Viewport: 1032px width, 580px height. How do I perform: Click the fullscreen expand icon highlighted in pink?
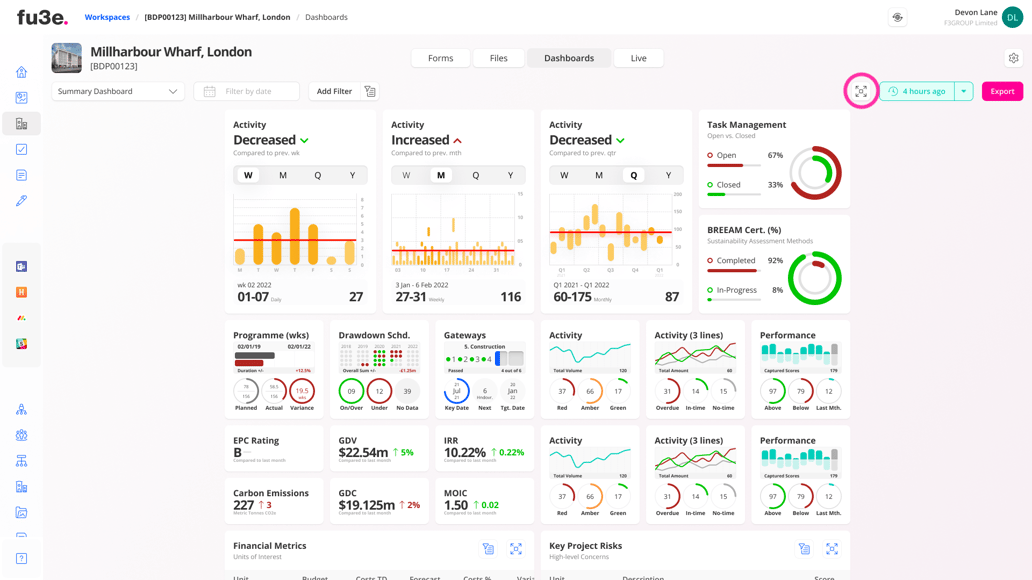[861, 91]
